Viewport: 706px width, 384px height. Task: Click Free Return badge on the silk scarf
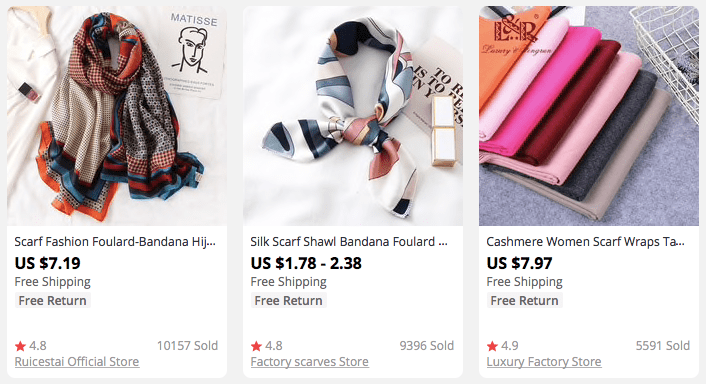(289, 300)
